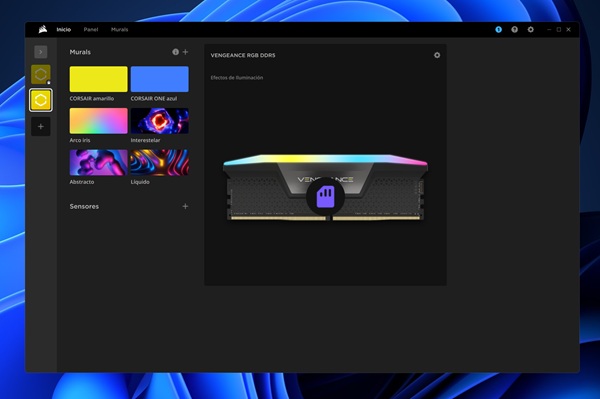This screenshot has height=399, width=600.
Task: Click the Efectos de iluminación link
Action: (x=236, y=78)
